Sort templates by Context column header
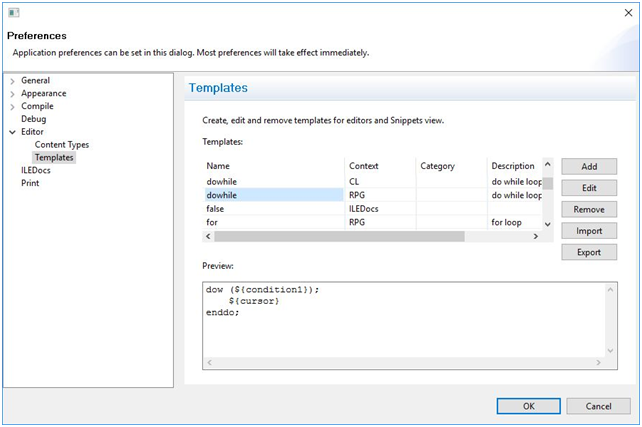This screenshot has height=427, width=642. tap(380, 166)
